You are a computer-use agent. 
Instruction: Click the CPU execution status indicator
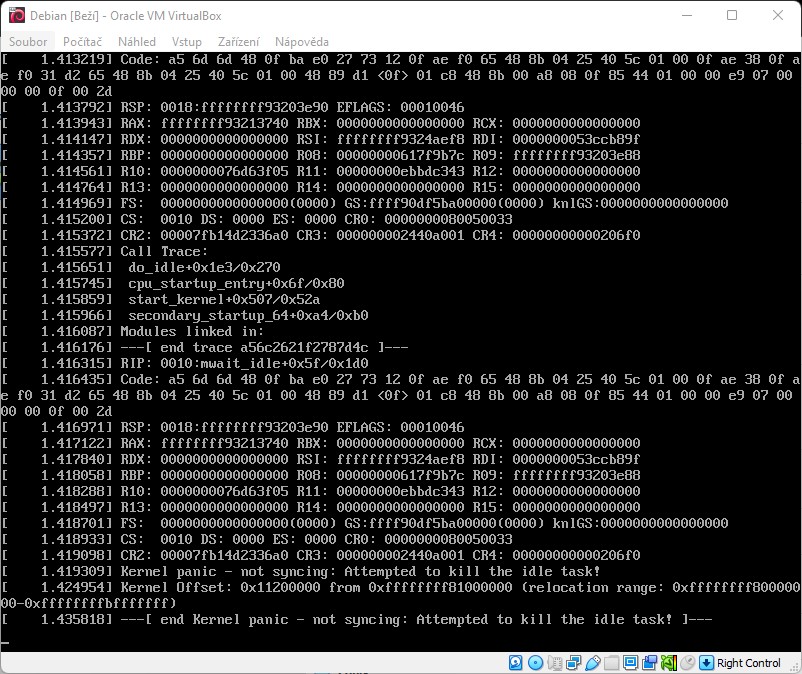click(x=668, y=663)
